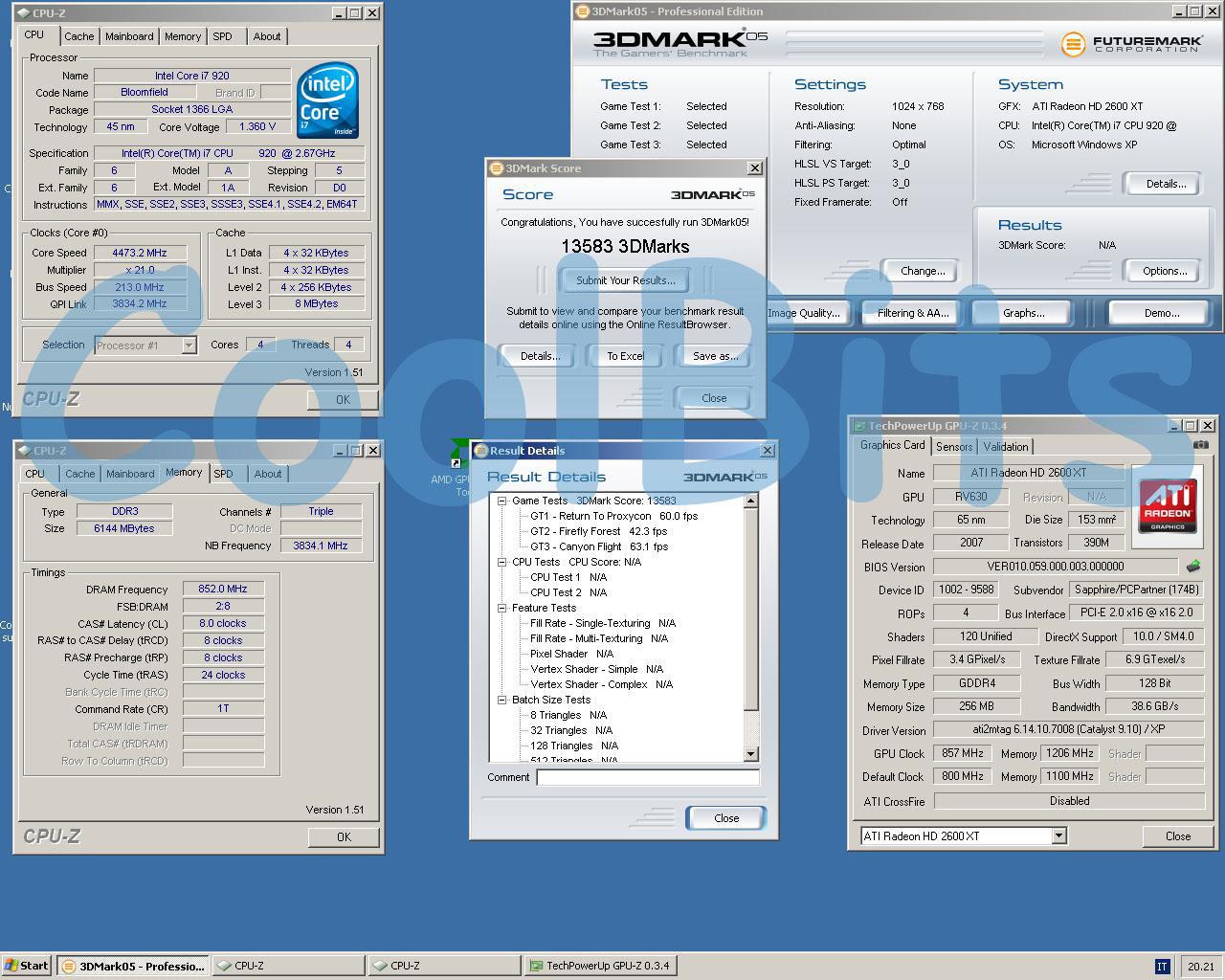The width and height of the screenshot is (1225, 980).
Task: Collapse the Game Tests tree node
Action: [x=501, y=501]
